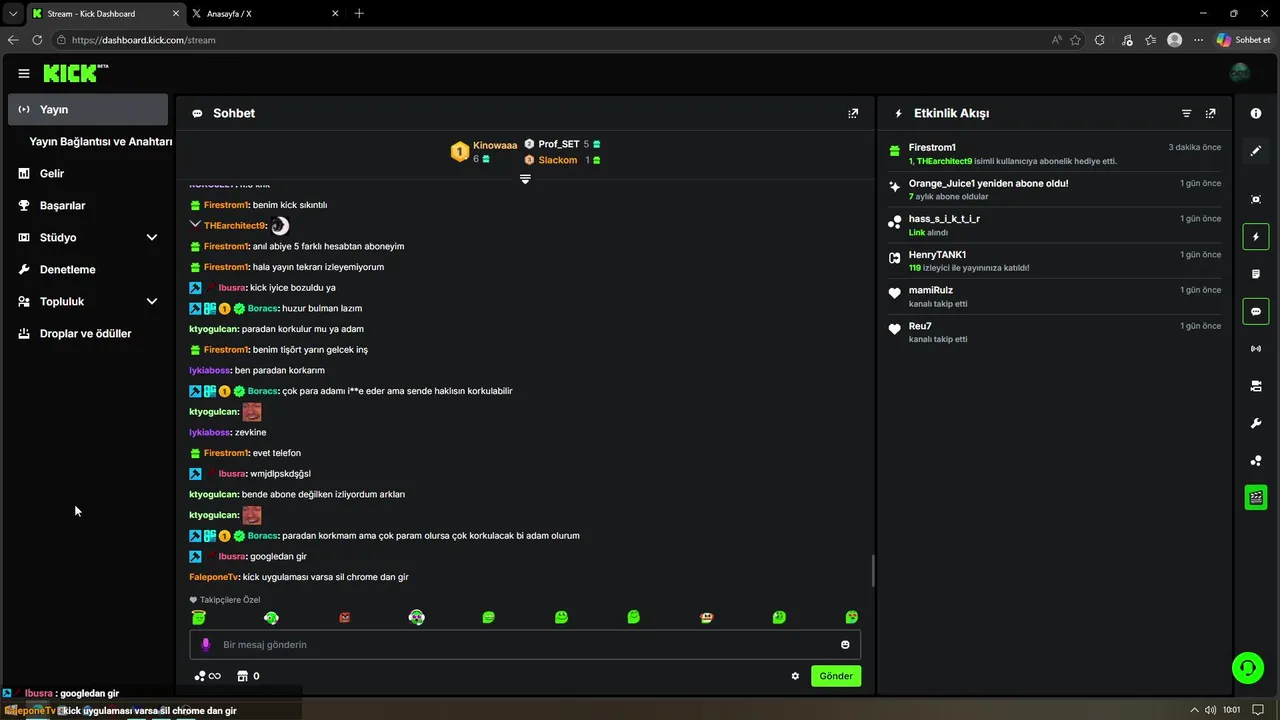Image resolution: width=1280 pixels, height=720 pixels.
Task: Insert the halo angel Kick emote
Action: point(198,618)
